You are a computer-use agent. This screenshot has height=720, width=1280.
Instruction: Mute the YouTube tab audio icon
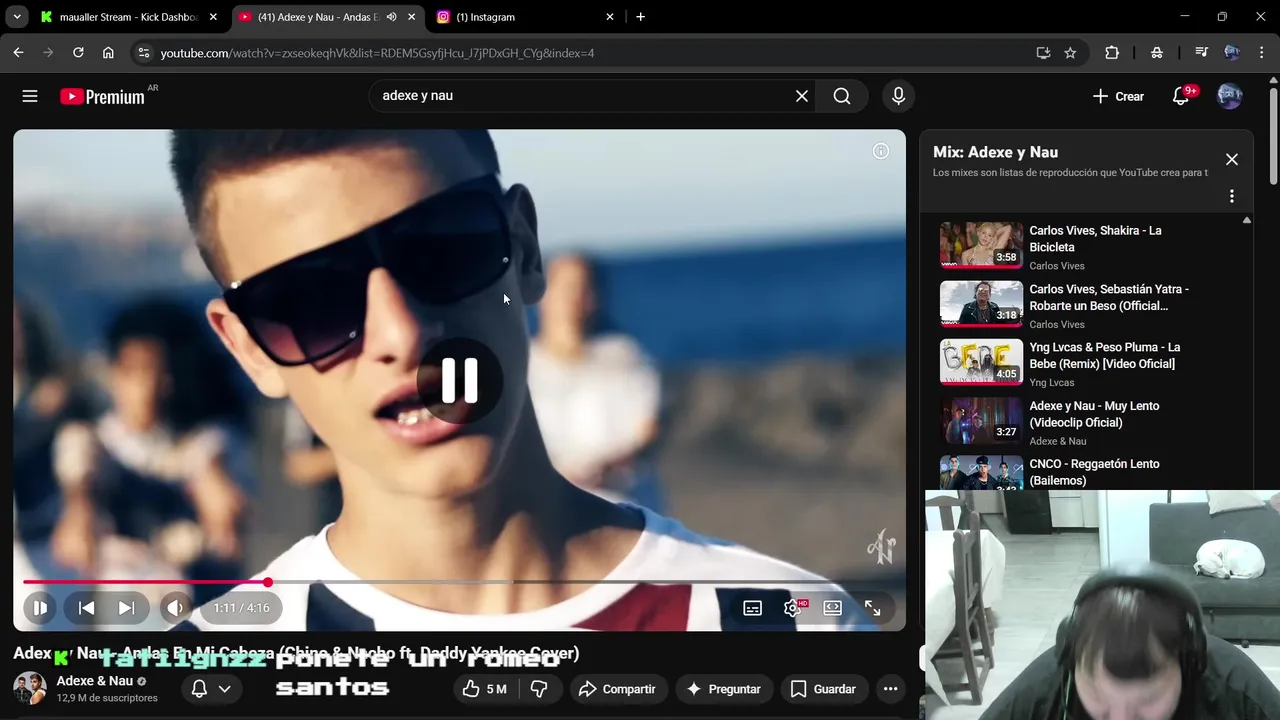point(391,17)
